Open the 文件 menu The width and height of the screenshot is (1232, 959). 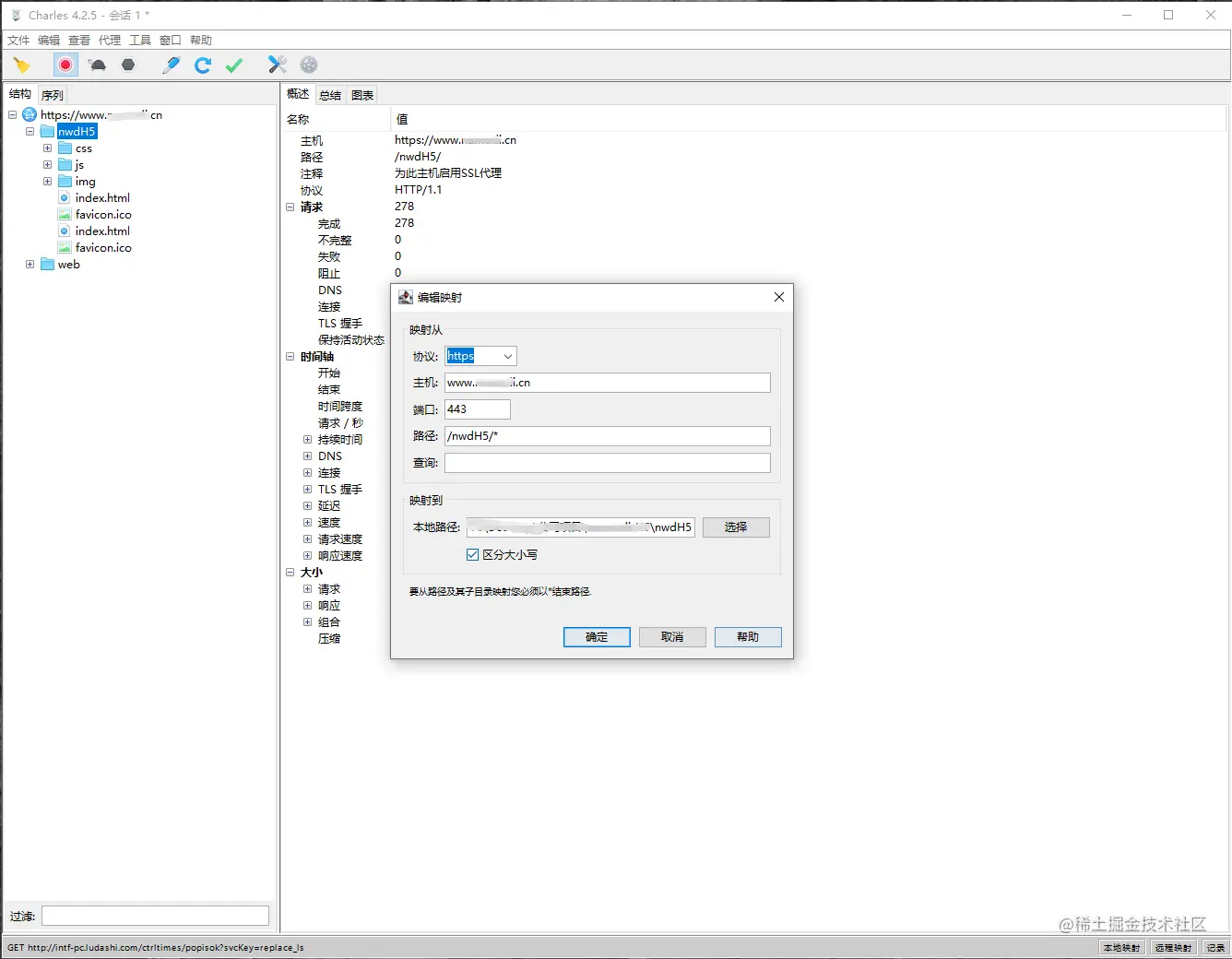coord(18,40)
